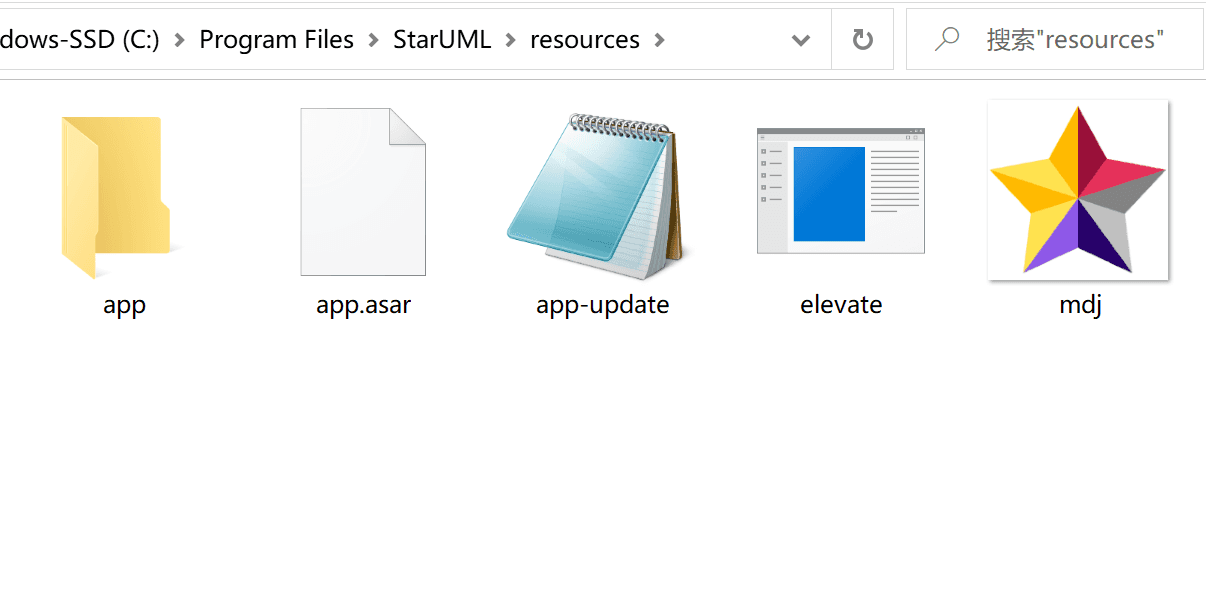
Task: Open address bar history dropdown arrow
Action: [x=800, y=40]
